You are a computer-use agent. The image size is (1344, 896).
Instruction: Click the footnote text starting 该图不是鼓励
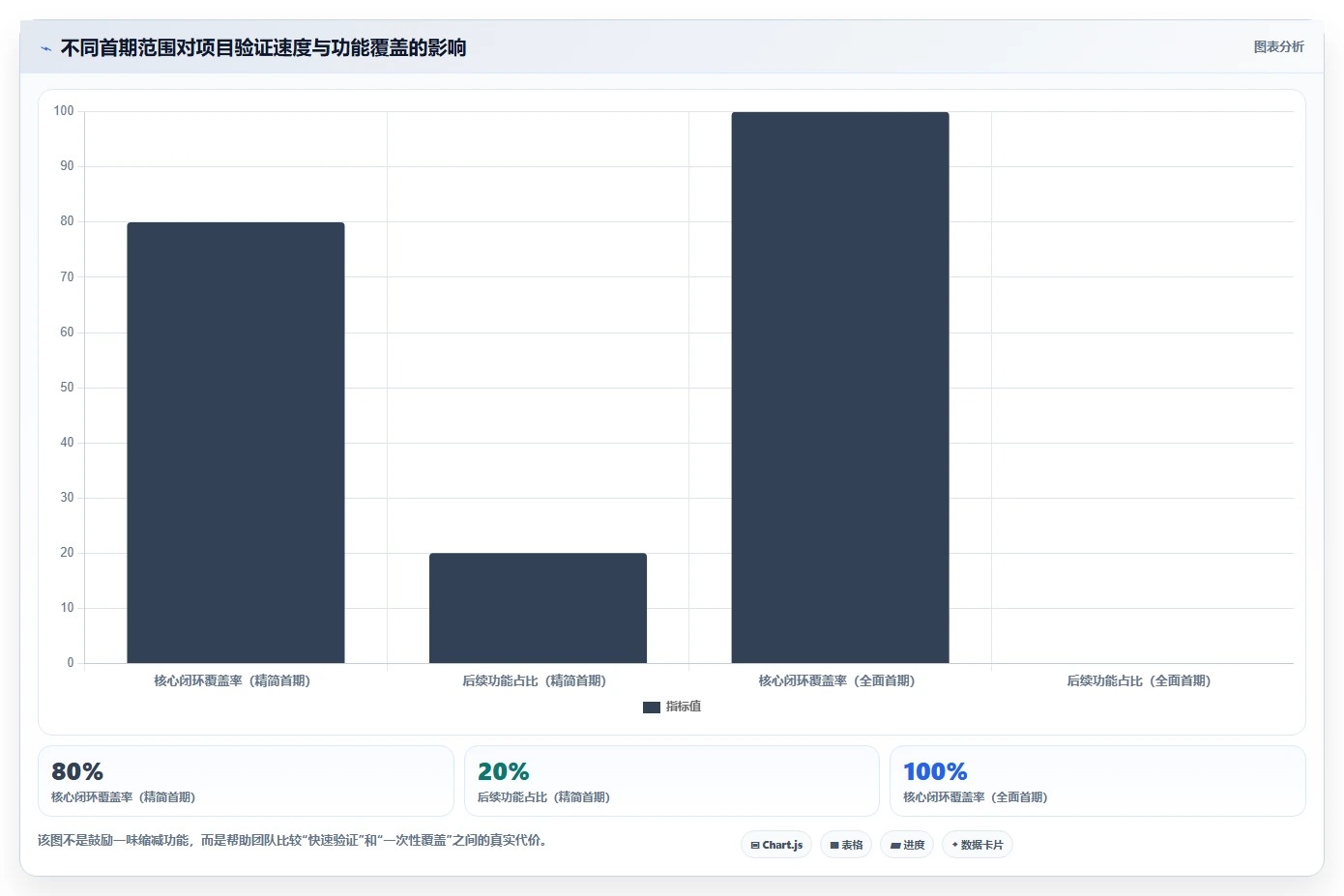pyautogui.click(x=293, y=840)
